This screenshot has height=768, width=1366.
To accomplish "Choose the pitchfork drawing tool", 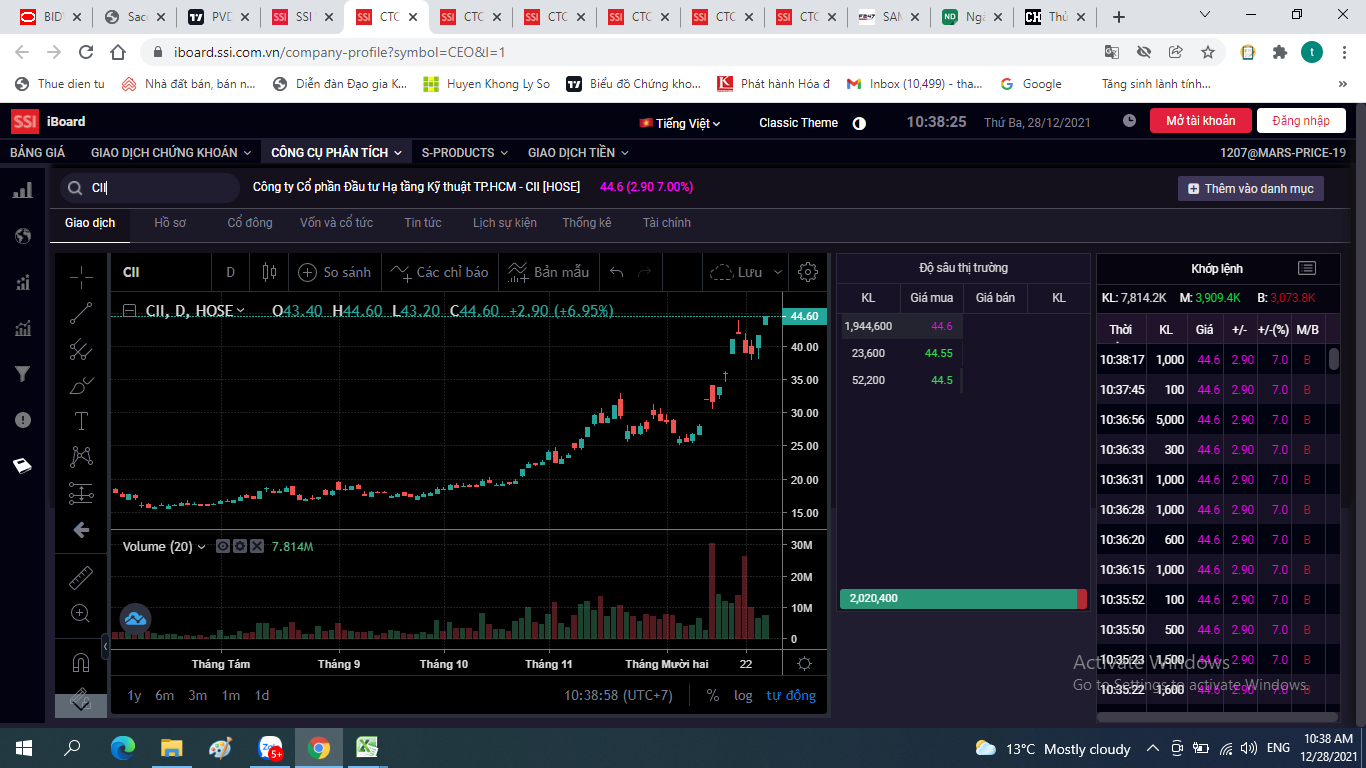I will coord(81,349).
